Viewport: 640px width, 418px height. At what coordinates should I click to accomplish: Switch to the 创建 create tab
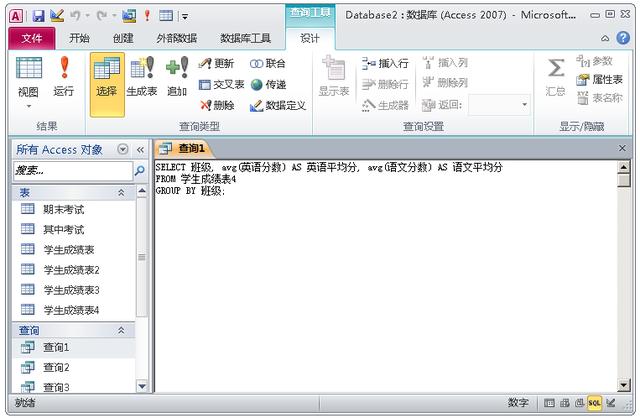coord(123,38)
